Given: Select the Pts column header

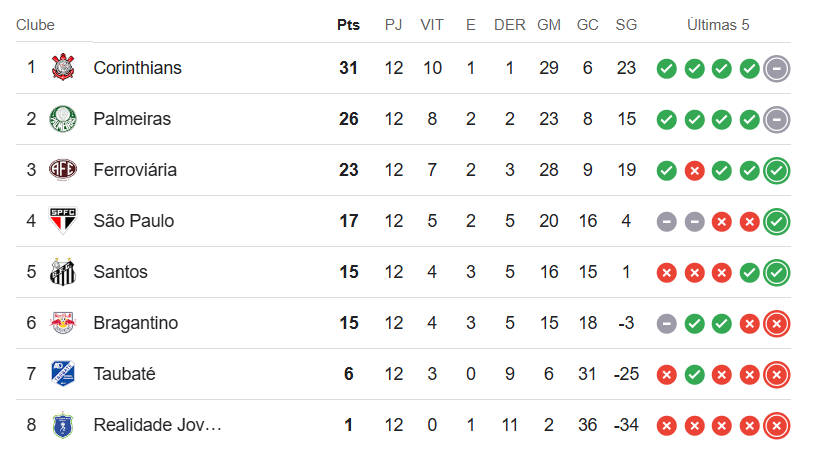Looking at the screenshot, I should pyautogui.click(x=348, y=25).
